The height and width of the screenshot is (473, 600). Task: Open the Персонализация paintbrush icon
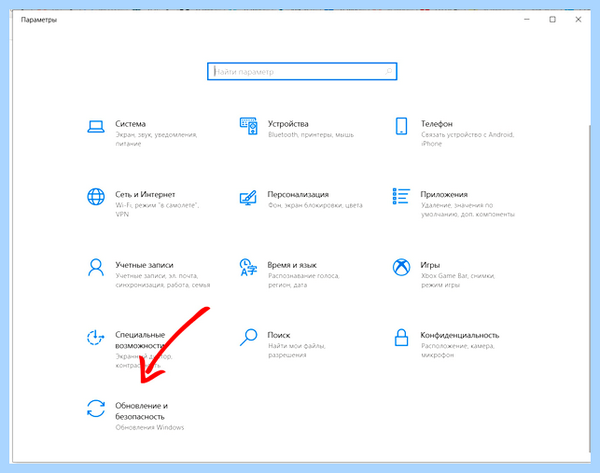coord(248,197)
